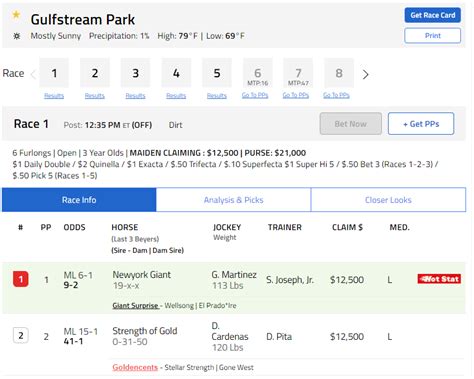Click the PP column header

click(46, 227)
